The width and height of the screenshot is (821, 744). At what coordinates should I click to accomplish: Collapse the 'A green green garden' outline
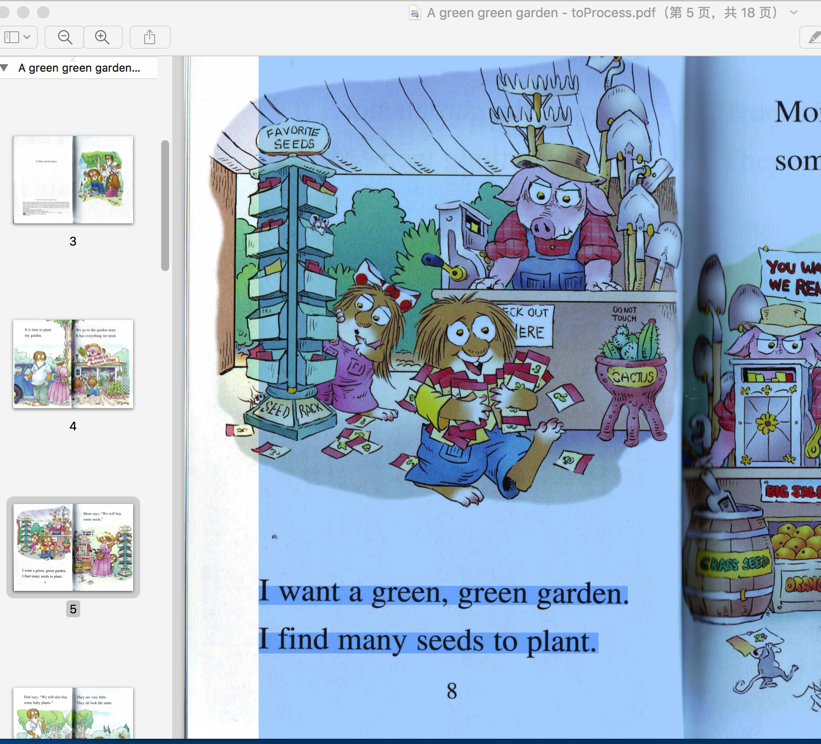pos(5,68)
